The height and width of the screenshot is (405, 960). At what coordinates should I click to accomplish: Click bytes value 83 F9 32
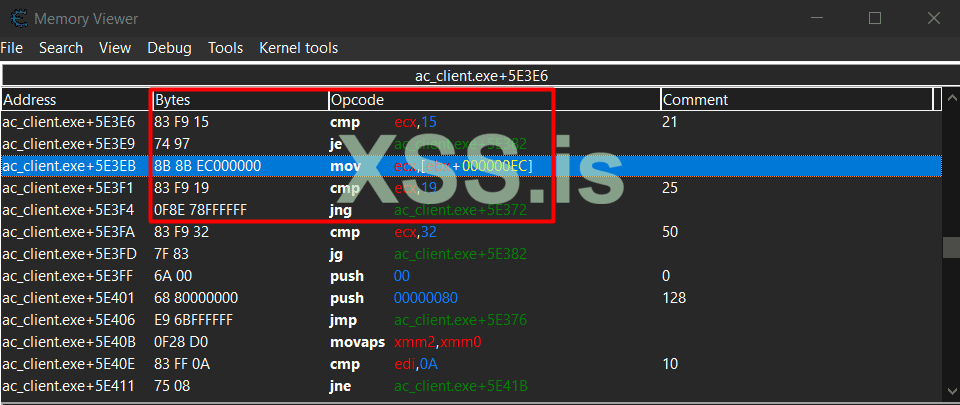182,232
